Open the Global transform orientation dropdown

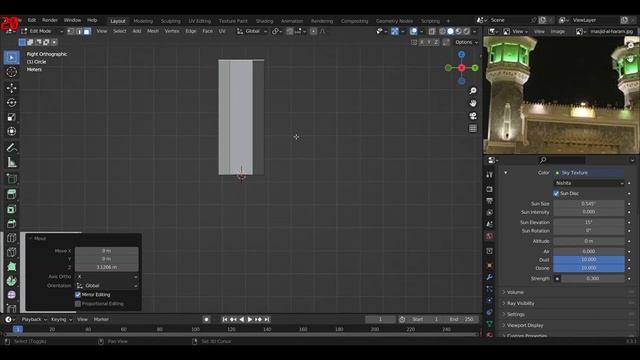pyautogui.click(x=252, y=31)
